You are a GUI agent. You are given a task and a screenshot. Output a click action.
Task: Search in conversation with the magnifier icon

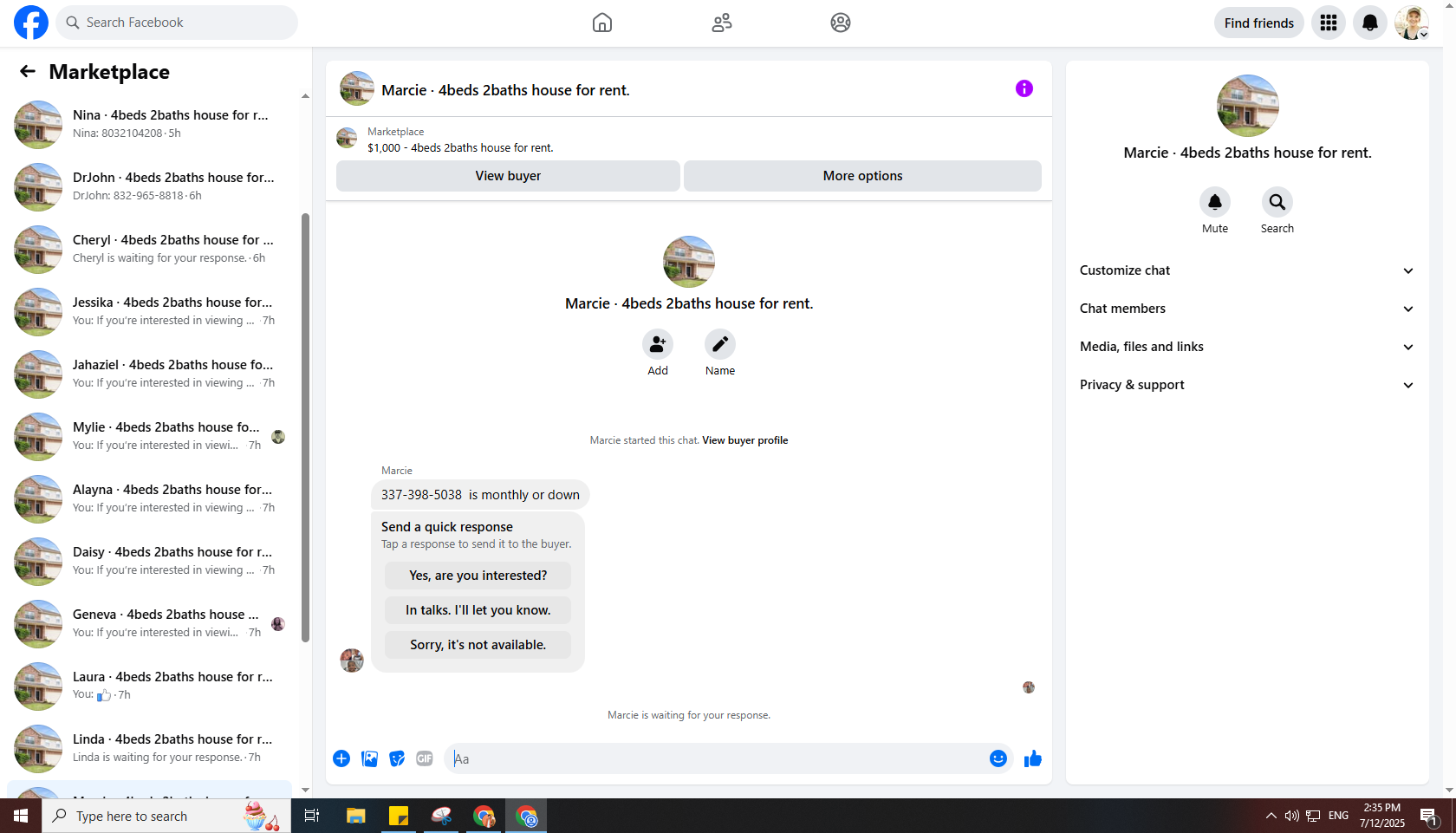coord(1277,202)
